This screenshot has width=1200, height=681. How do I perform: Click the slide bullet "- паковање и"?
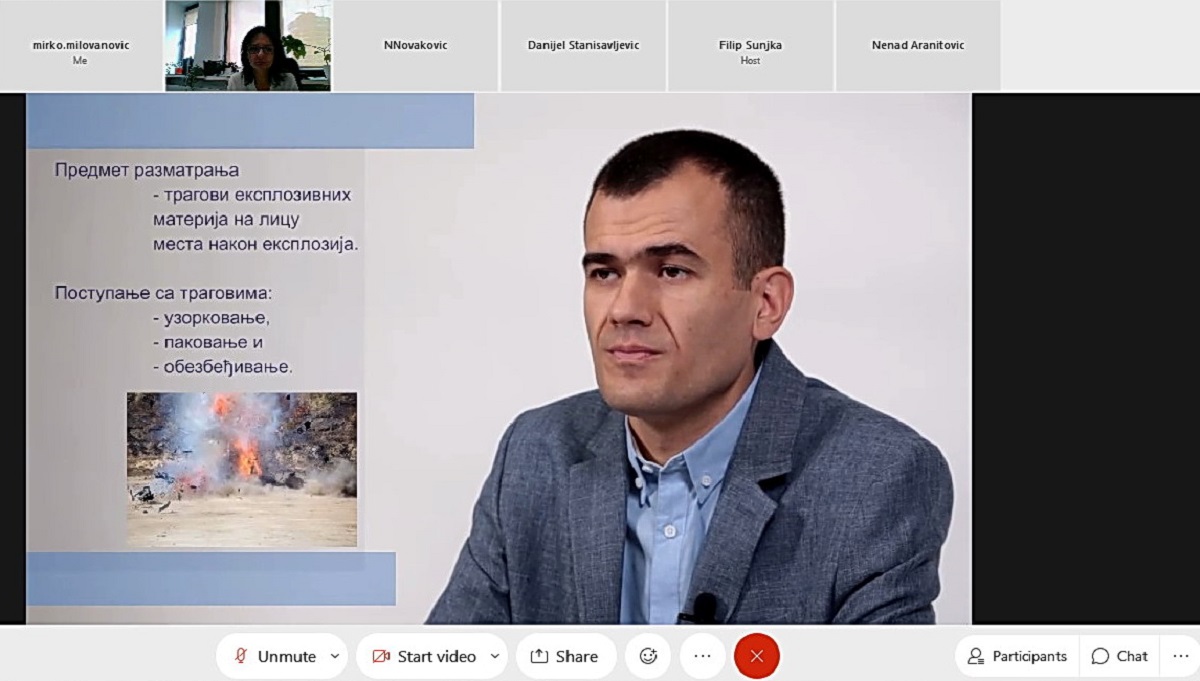click(208, 342)
